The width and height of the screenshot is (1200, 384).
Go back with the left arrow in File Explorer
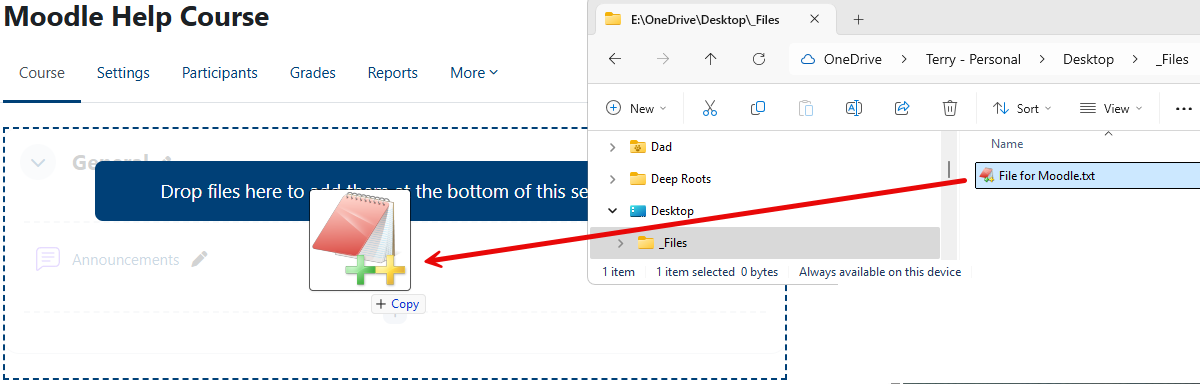click(615, 59)
